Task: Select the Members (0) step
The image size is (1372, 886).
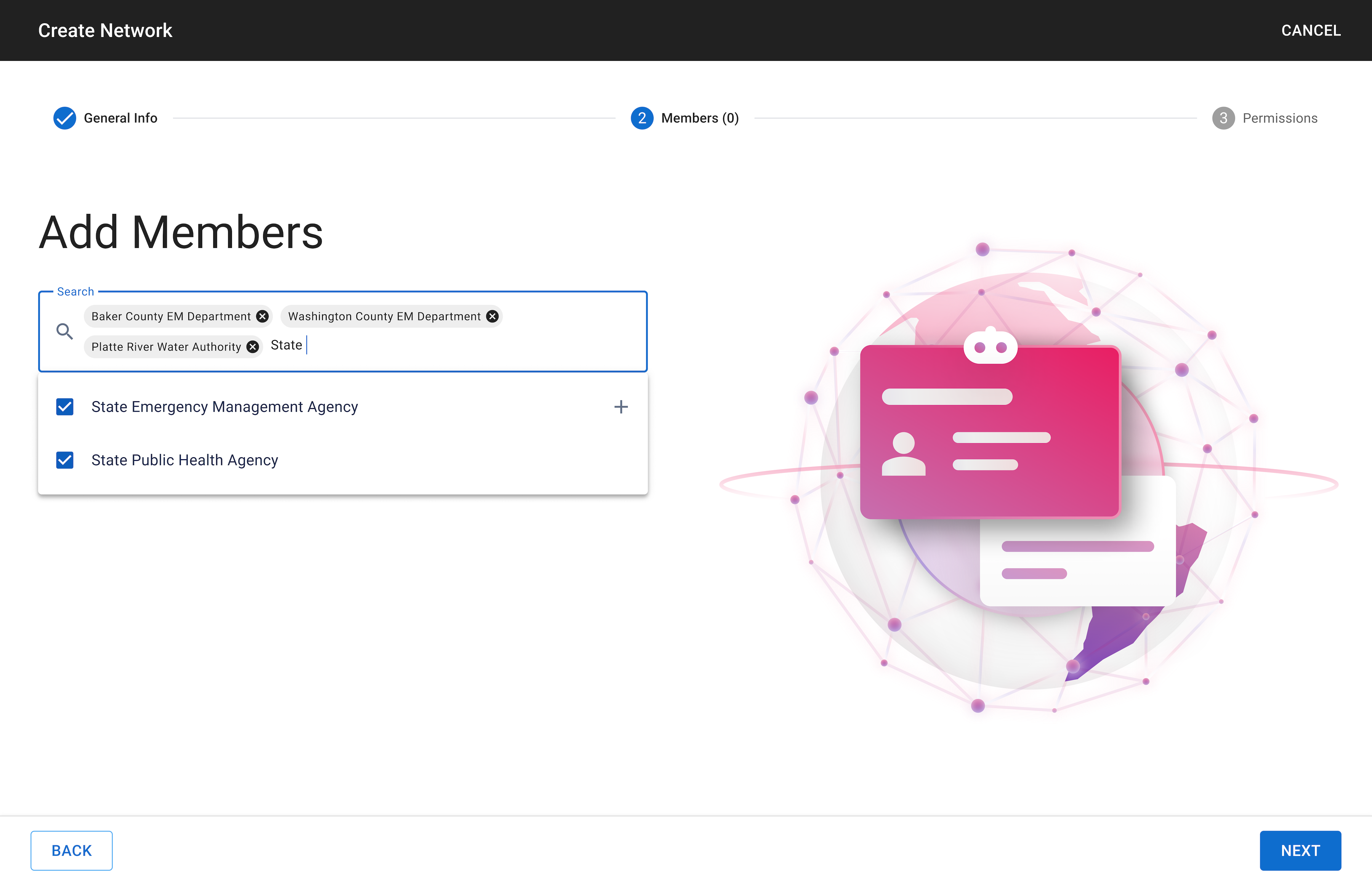Action: pos(684,118)
